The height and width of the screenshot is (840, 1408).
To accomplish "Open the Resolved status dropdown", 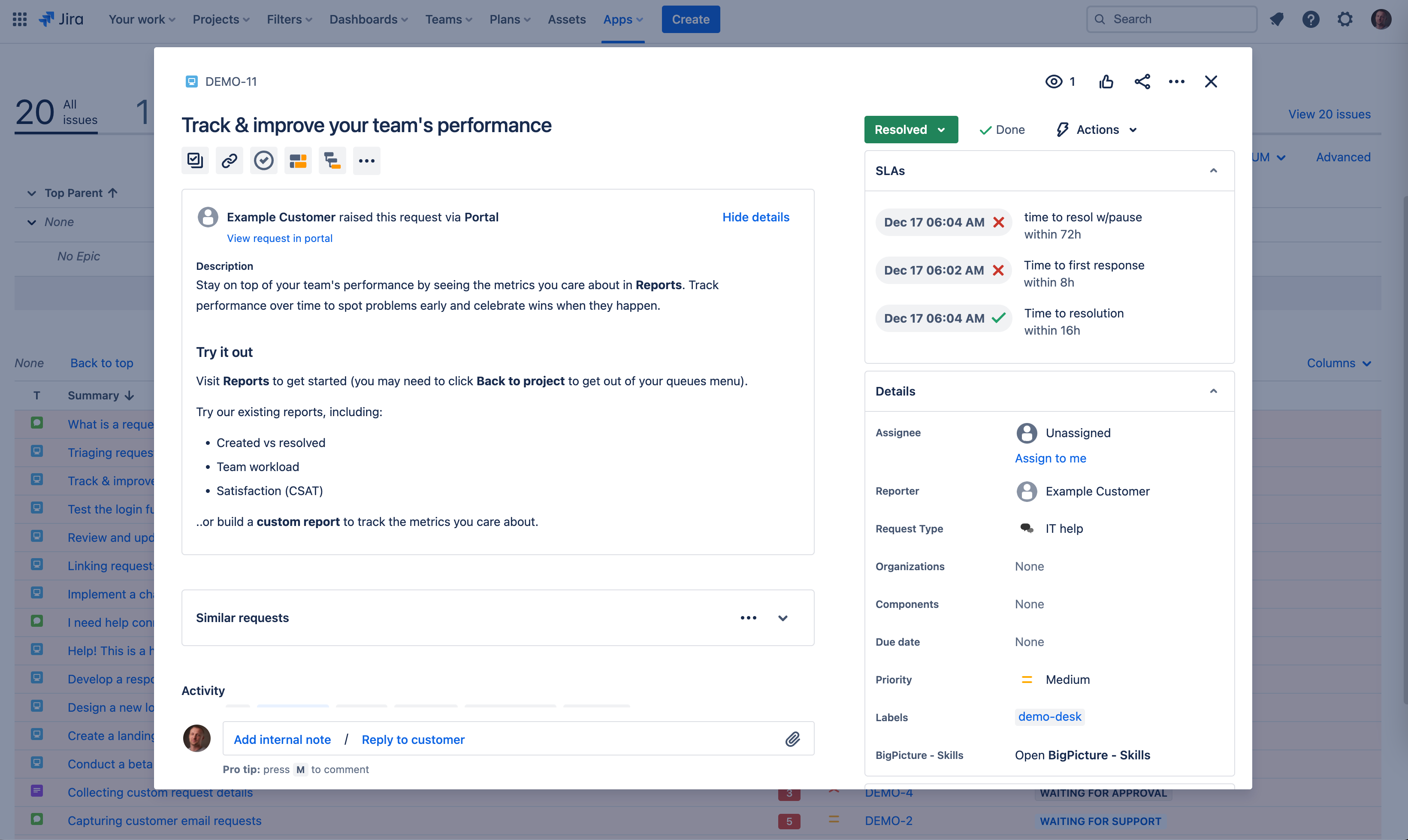I will pos(910,130).
